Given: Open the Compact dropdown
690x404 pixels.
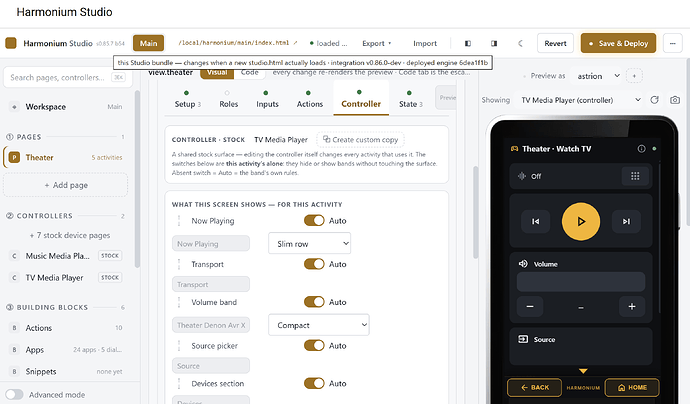Looking at the screenshot, I should click(x=319, y=325).
